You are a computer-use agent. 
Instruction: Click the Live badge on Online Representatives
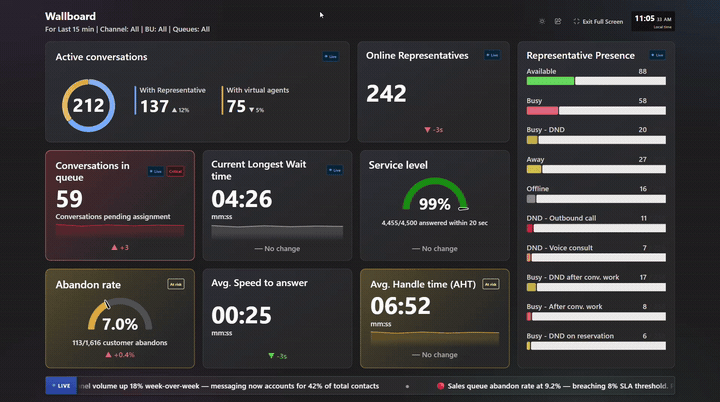[x=492, y=55]
